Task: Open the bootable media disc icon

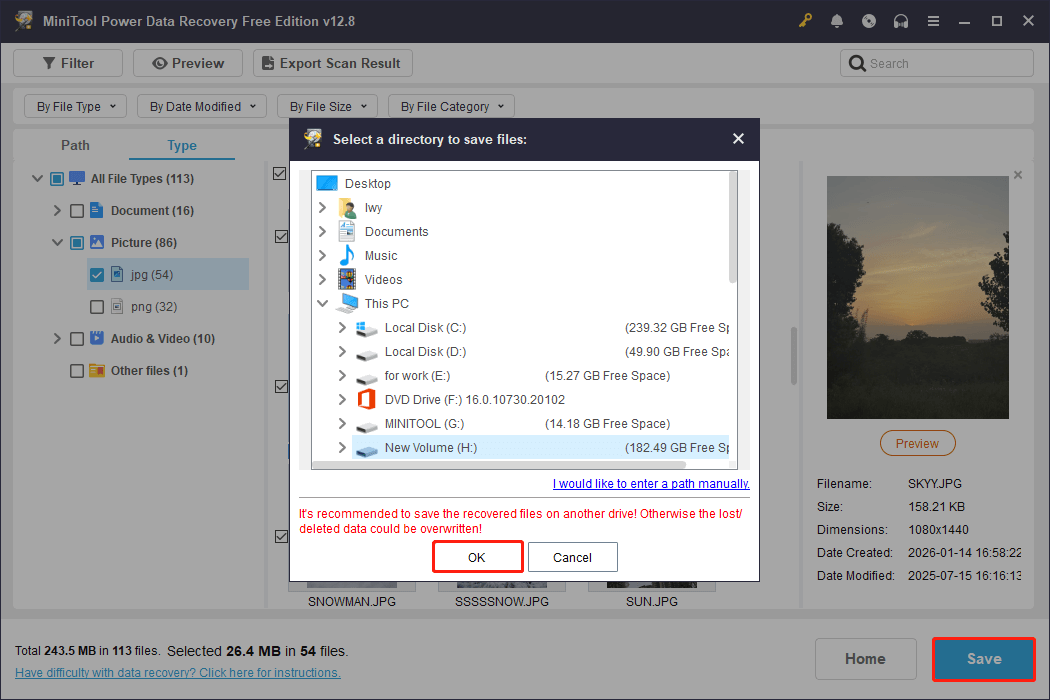Action: click(x=869, y=20)
